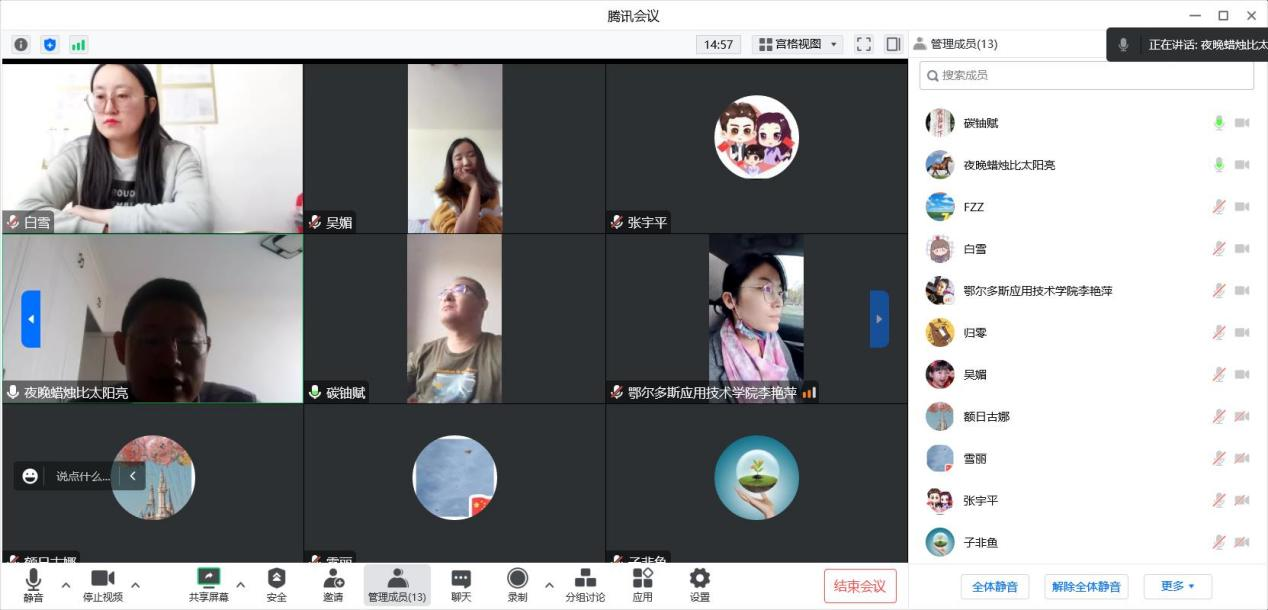This screenshot has height=610, width=1268.
Task: Enter fullscreen mode icon
Action: (864, 44)
